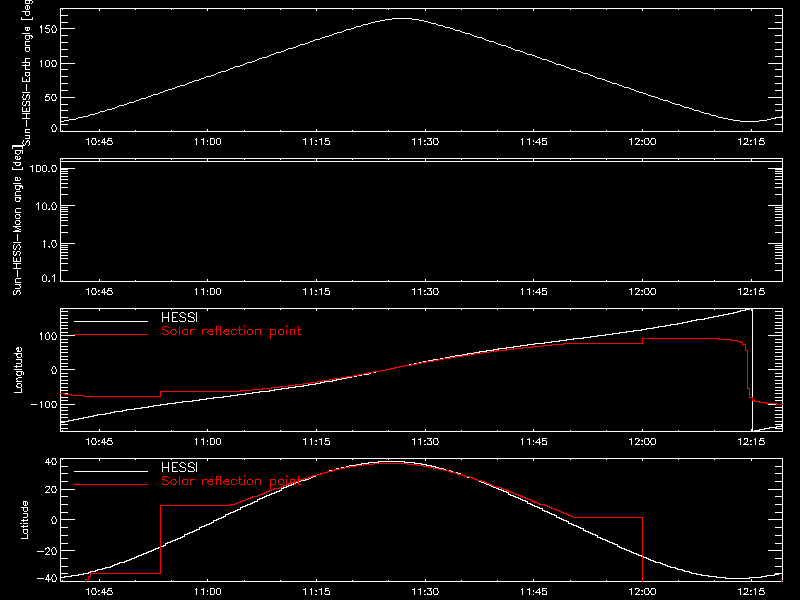The width and height of the screenshot is (800, 600).
Task: Click the 12:15 time label under the Longitude plot
Action: 751,442
